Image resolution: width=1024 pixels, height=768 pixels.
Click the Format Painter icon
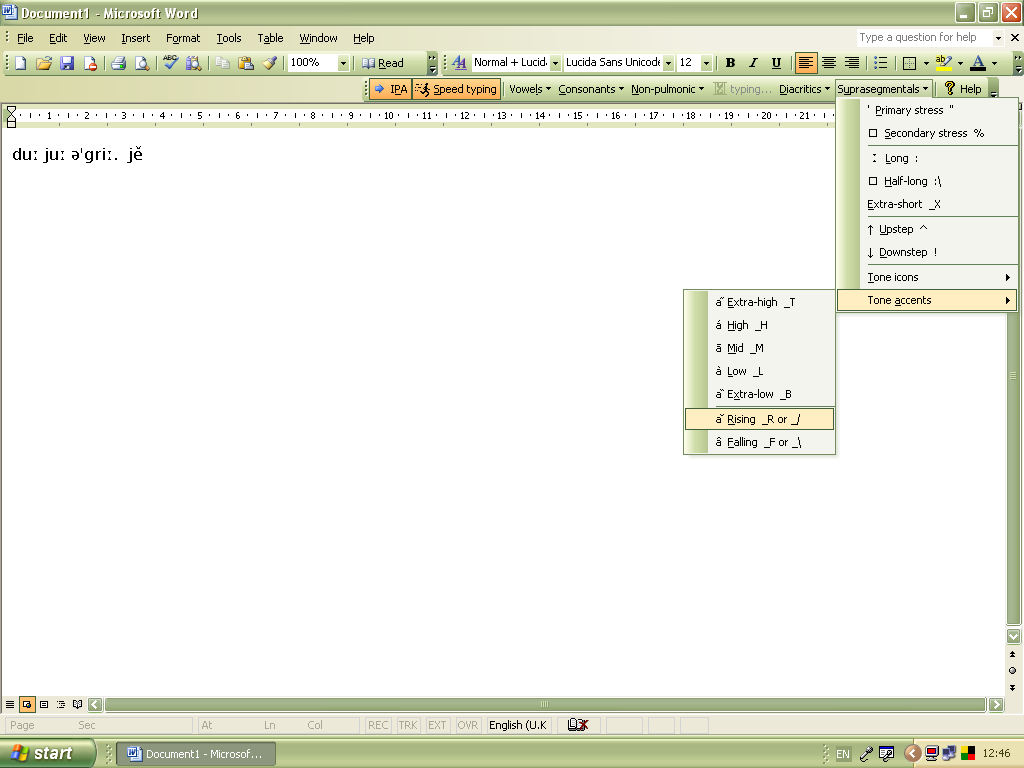pos(268,62)
